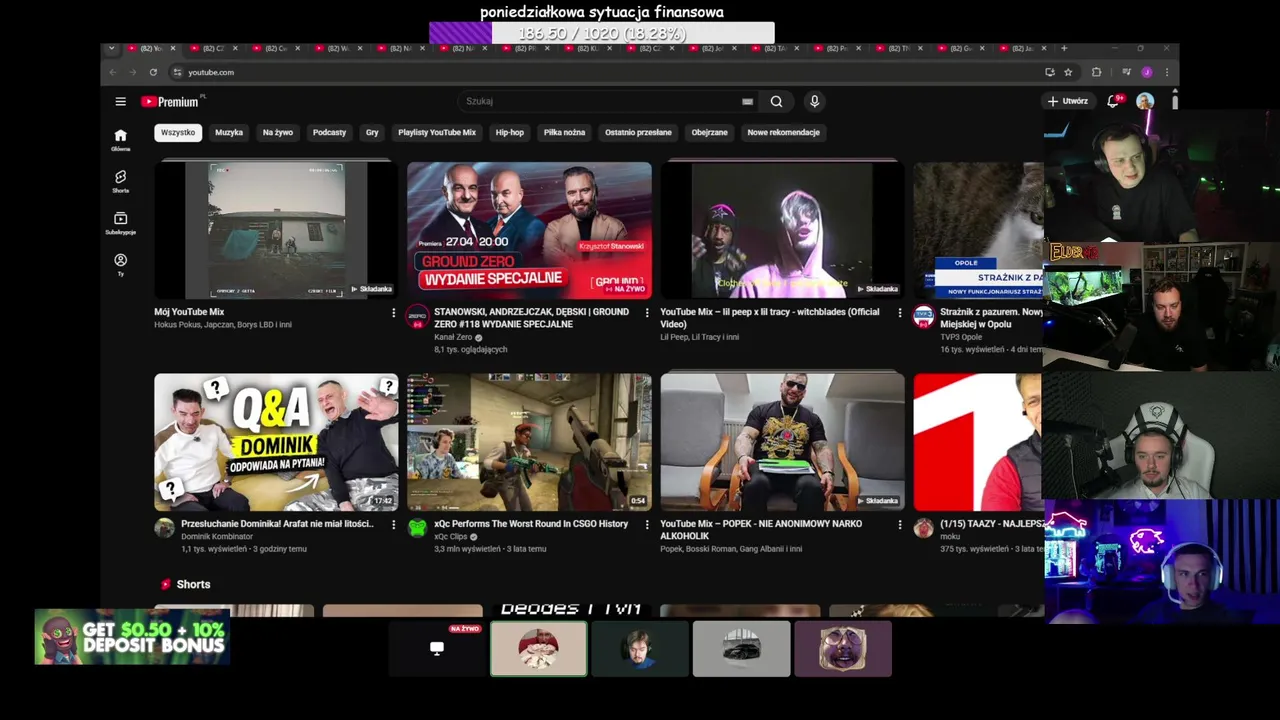The width and height of the screenshot is (1280, 720).
Task: Click the YouTube Premium logo
Action: click(x=170, y=101)
